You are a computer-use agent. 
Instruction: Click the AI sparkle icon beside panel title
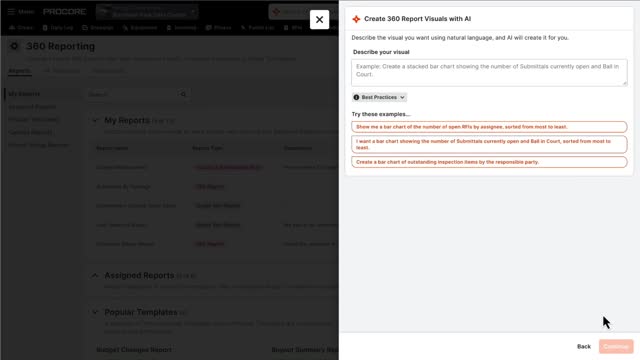tap(356, 19)
